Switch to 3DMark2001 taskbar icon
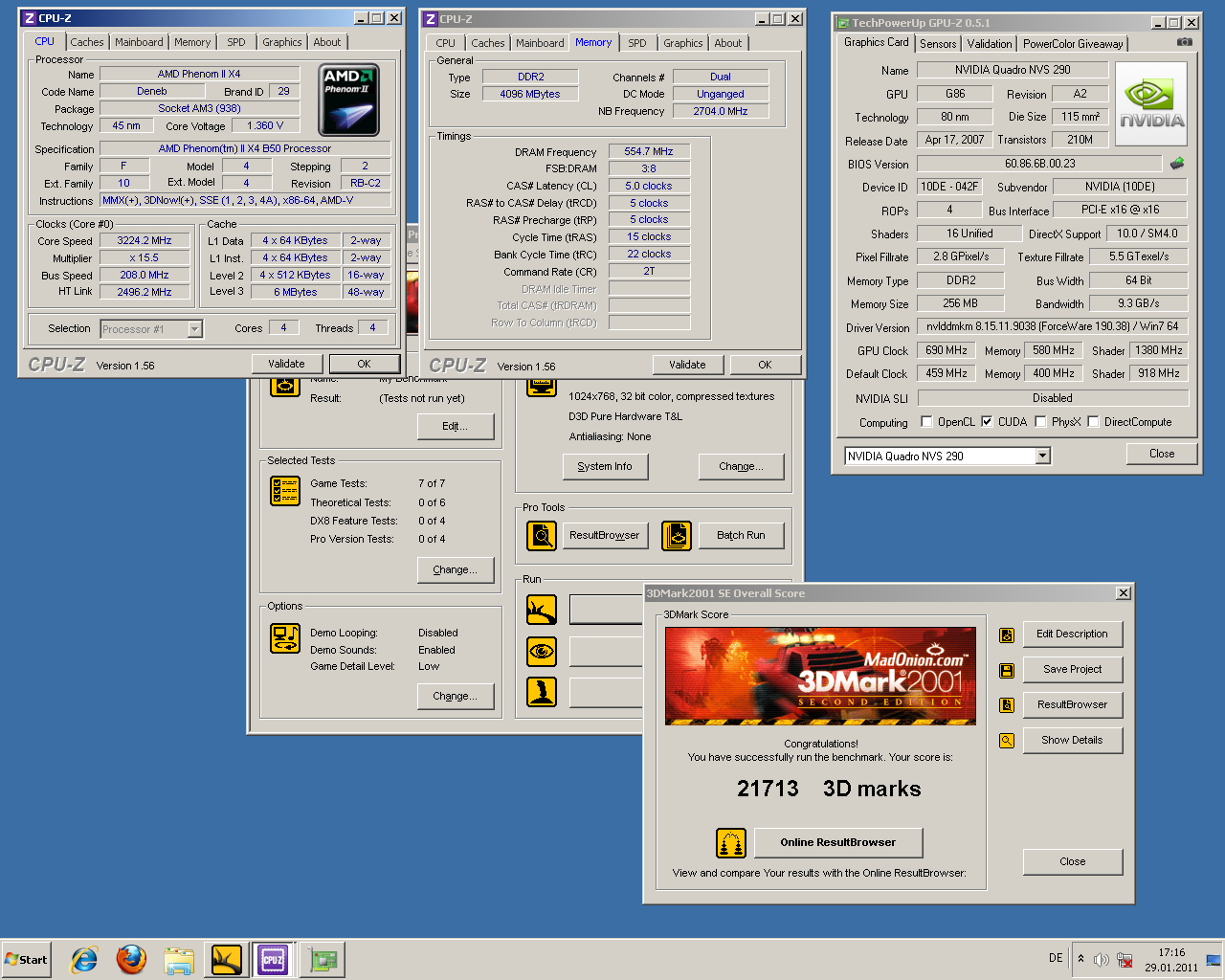This screenshot has height=980, width=1225. click(x=227, y=959)
